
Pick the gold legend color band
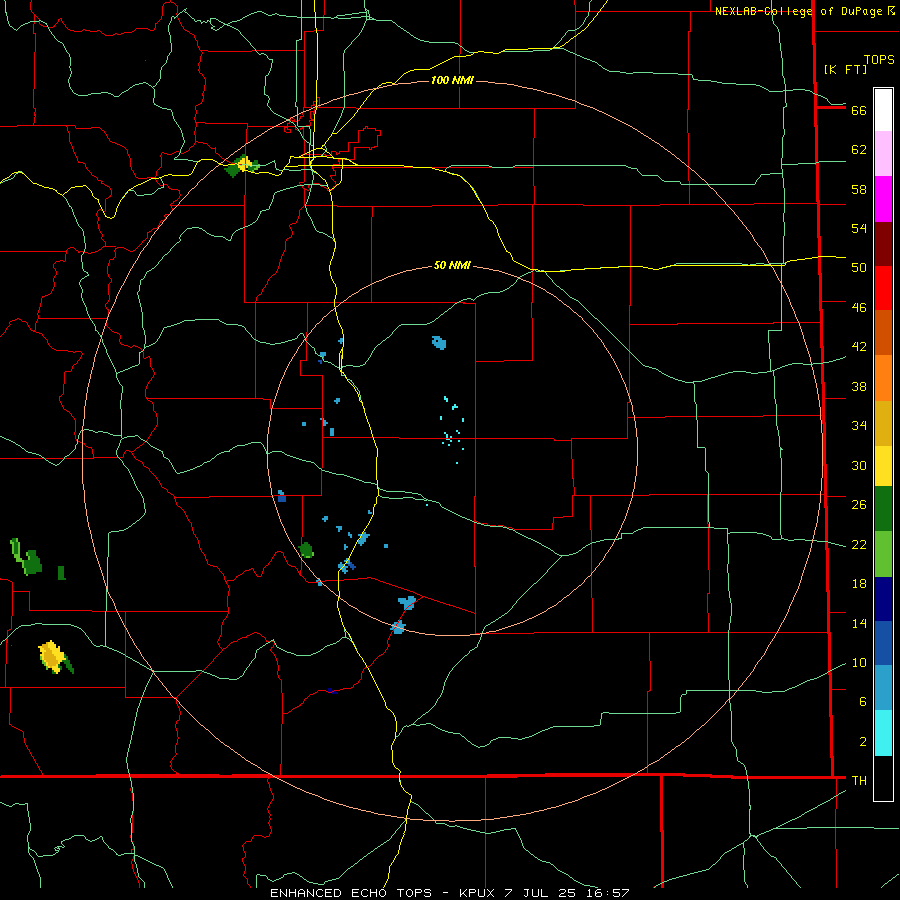tap(883, 423)
